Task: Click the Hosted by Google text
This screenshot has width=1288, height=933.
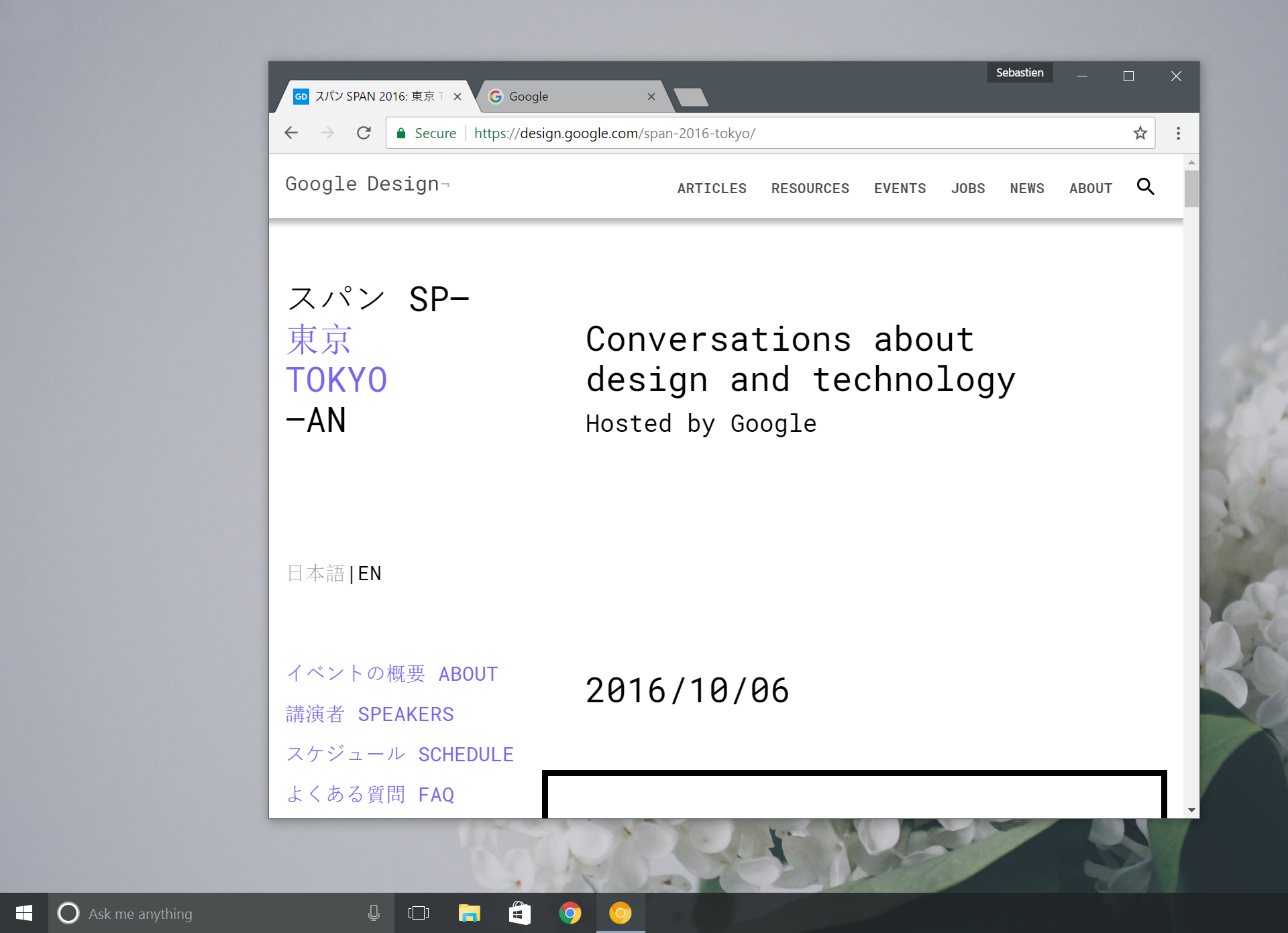Action: point(701,424)
